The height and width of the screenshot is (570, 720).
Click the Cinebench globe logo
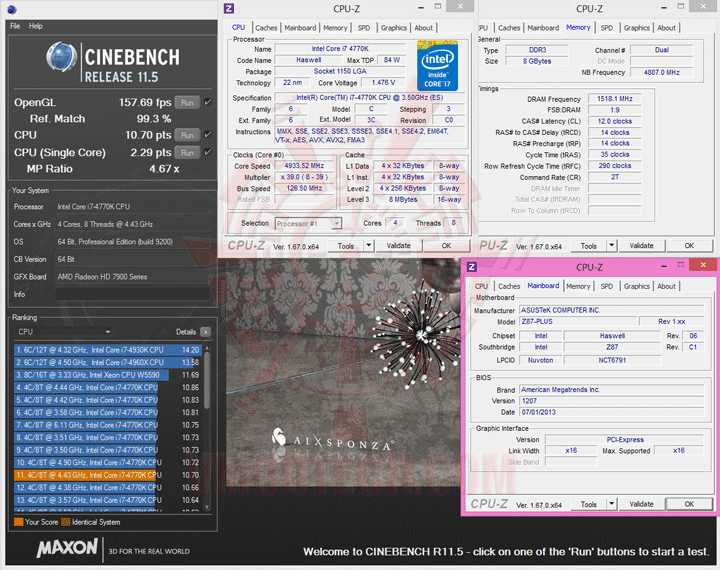point(62,57)
